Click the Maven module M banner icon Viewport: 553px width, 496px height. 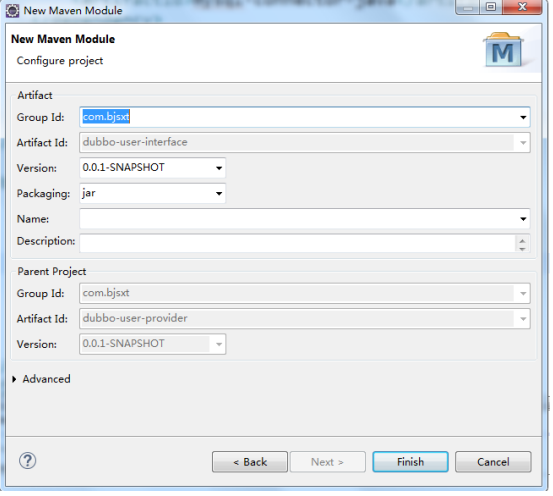click(x=503, y=50)
